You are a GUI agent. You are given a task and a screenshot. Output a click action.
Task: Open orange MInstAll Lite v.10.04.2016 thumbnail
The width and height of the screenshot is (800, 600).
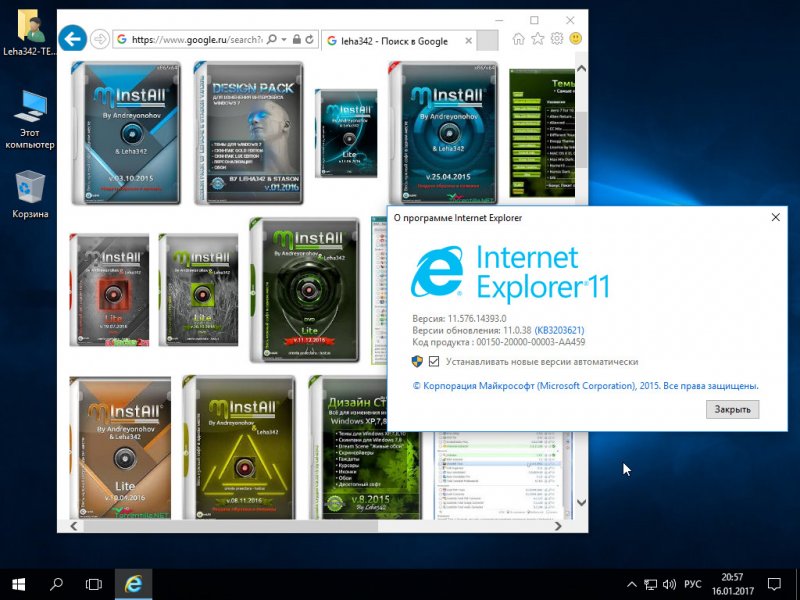click(120, 447)
